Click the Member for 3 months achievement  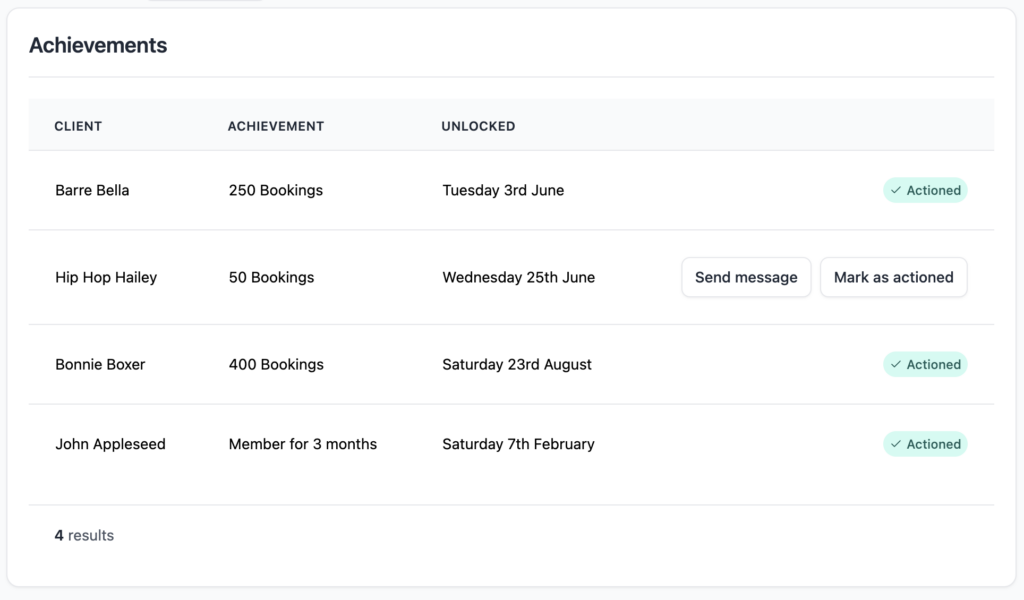303,445
